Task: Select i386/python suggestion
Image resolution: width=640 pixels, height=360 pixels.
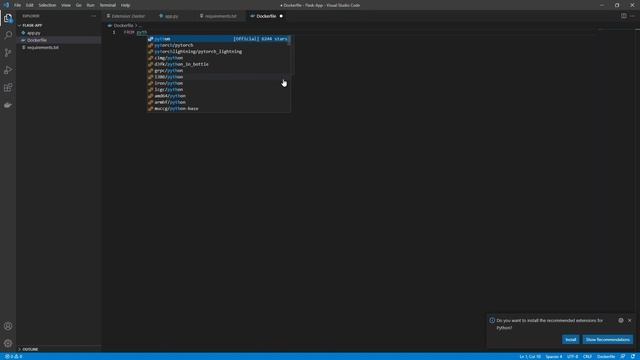Action: (218, 77)
